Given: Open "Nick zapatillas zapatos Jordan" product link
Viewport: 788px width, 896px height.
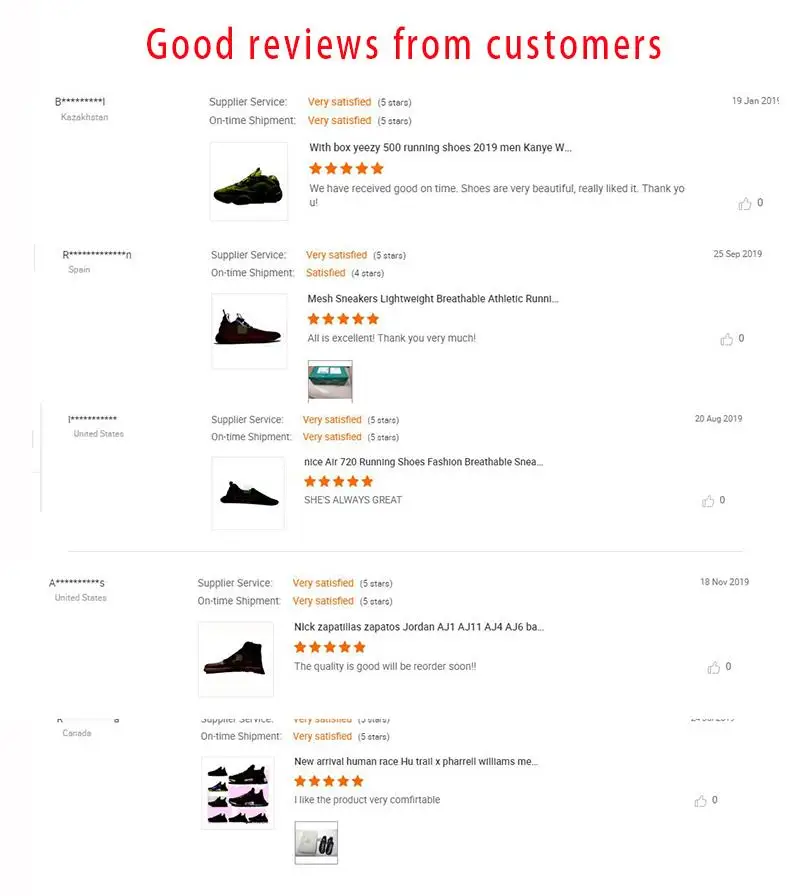Looking at the screenshot, I should (x=419, y=628).
